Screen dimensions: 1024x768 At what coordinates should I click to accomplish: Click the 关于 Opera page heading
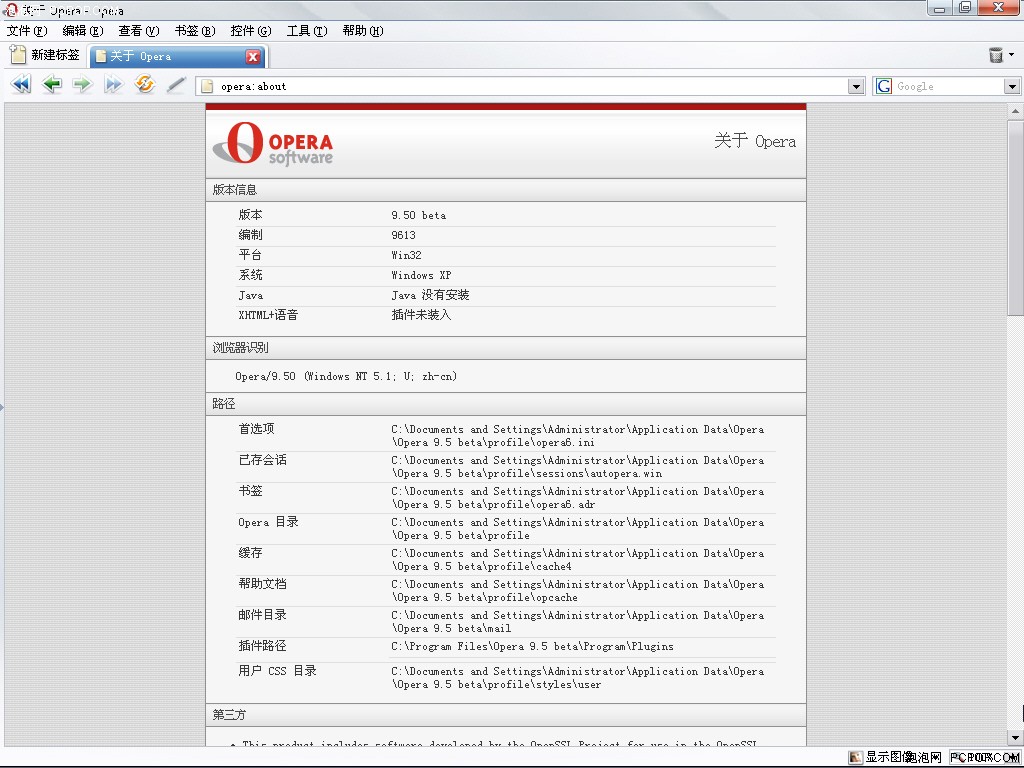(755, 141)
